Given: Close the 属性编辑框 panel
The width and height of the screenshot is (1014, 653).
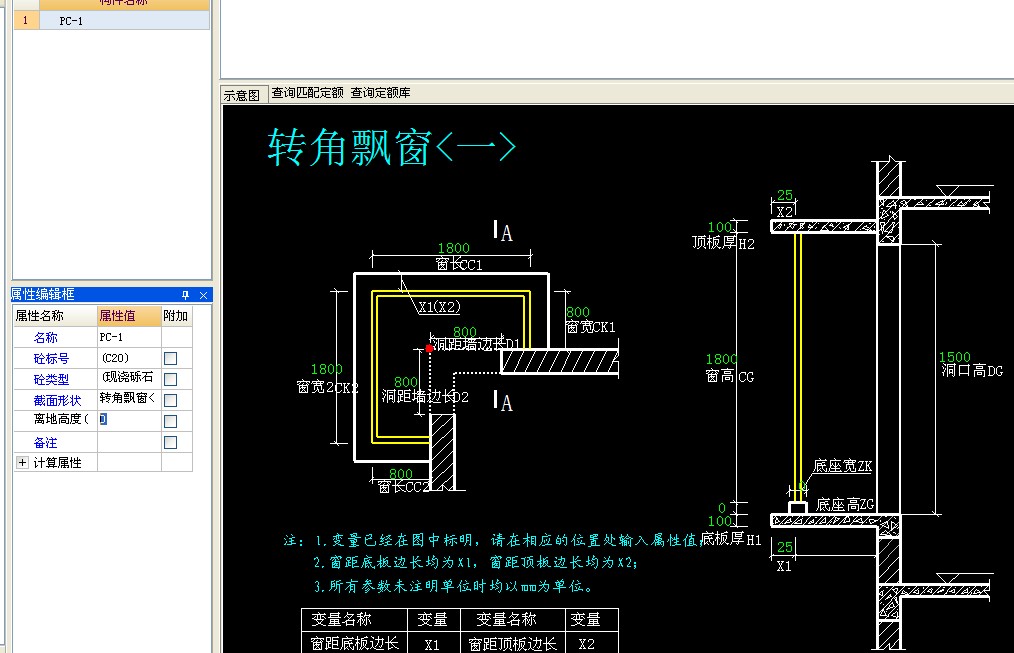Looking at the screenshot, I should pyautogui.click(x=203, y=295).
